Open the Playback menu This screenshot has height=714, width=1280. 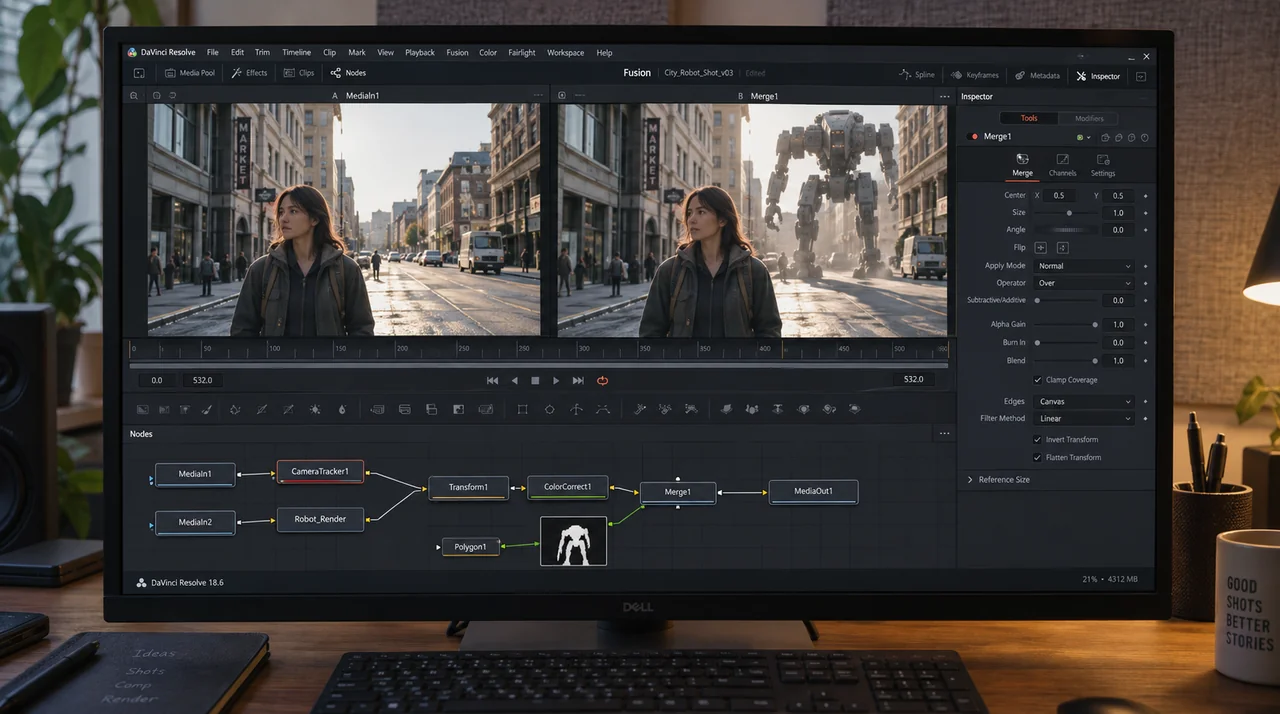(x=420, y=52)
